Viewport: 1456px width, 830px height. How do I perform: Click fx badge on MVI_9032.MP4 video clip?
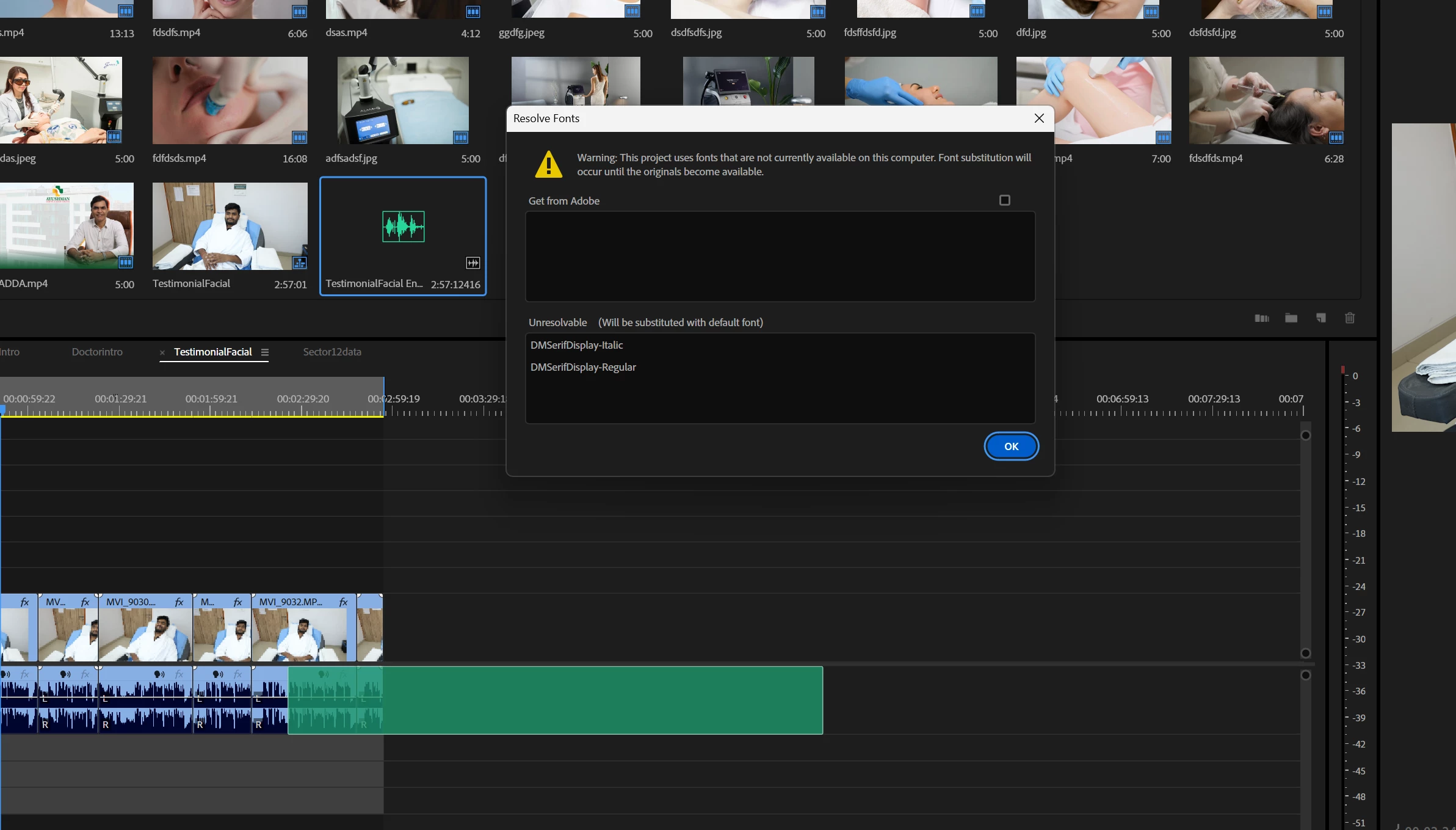coord(343,602)
